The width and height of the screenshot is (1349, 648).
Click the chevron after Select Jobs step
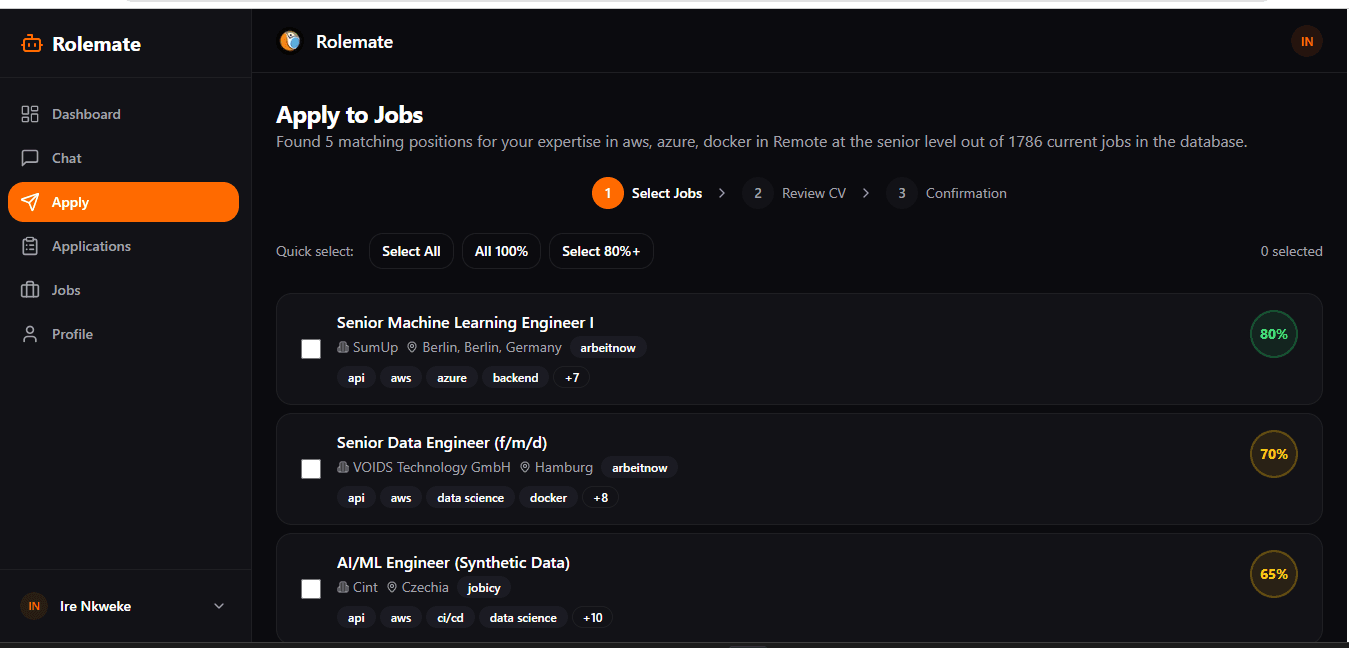722,193
